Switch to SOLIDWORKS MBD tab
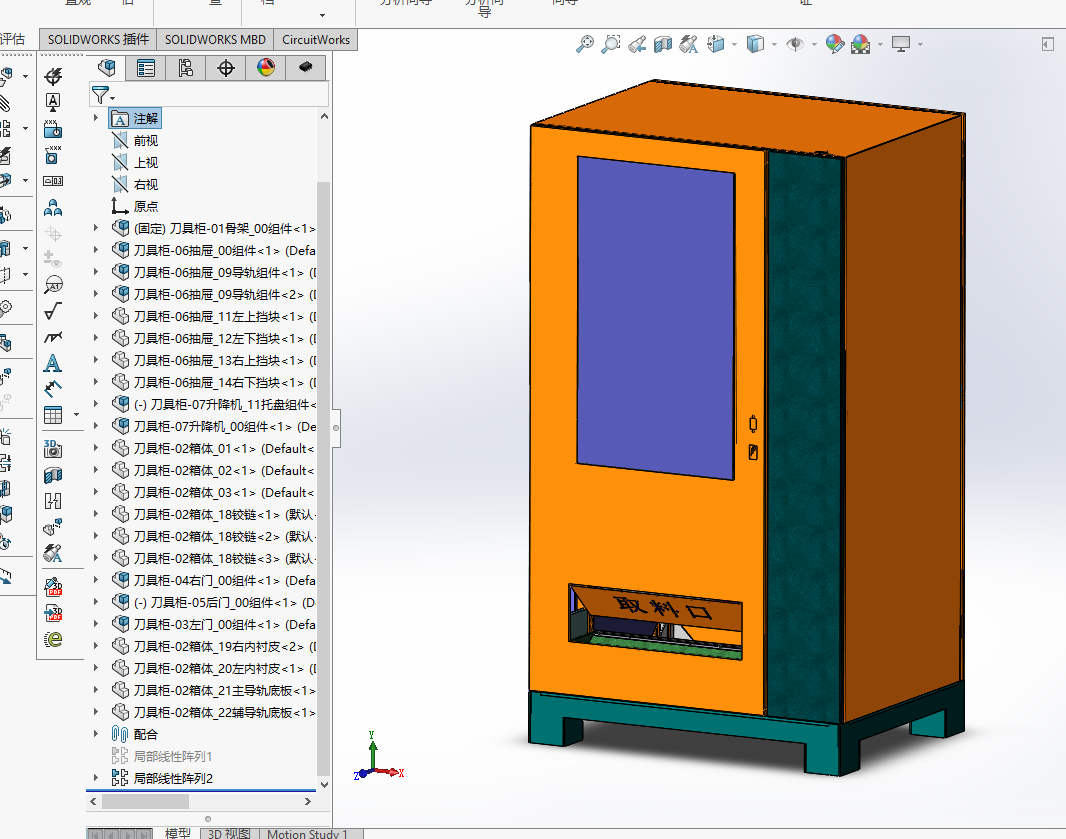This screenshot has height=839, width=1066. 215,39
